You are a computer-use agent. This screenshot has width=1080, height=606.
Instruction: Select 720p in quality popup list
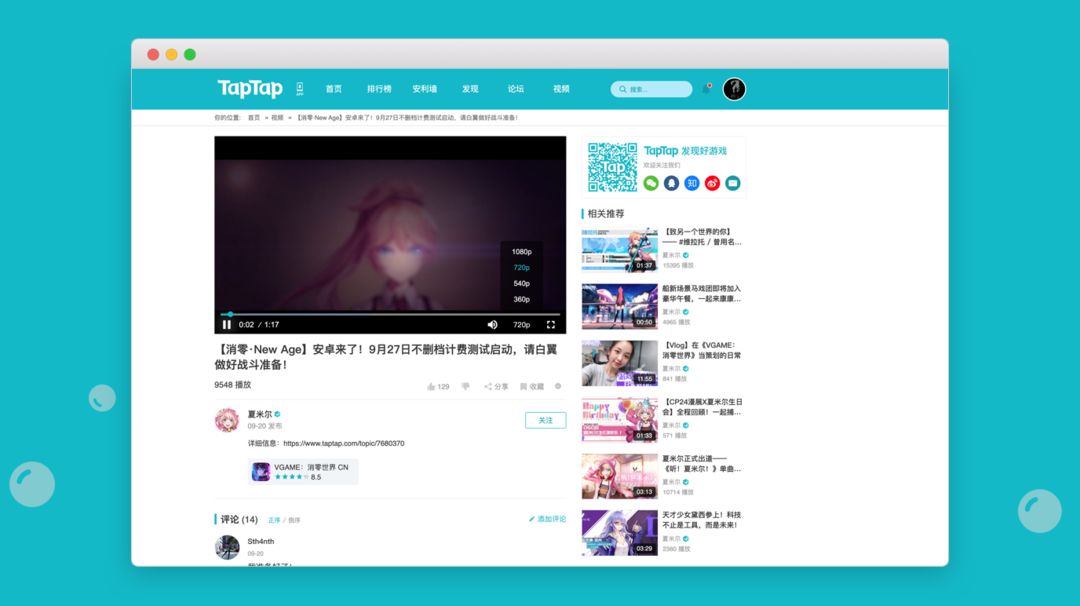[x=521, y=267]
